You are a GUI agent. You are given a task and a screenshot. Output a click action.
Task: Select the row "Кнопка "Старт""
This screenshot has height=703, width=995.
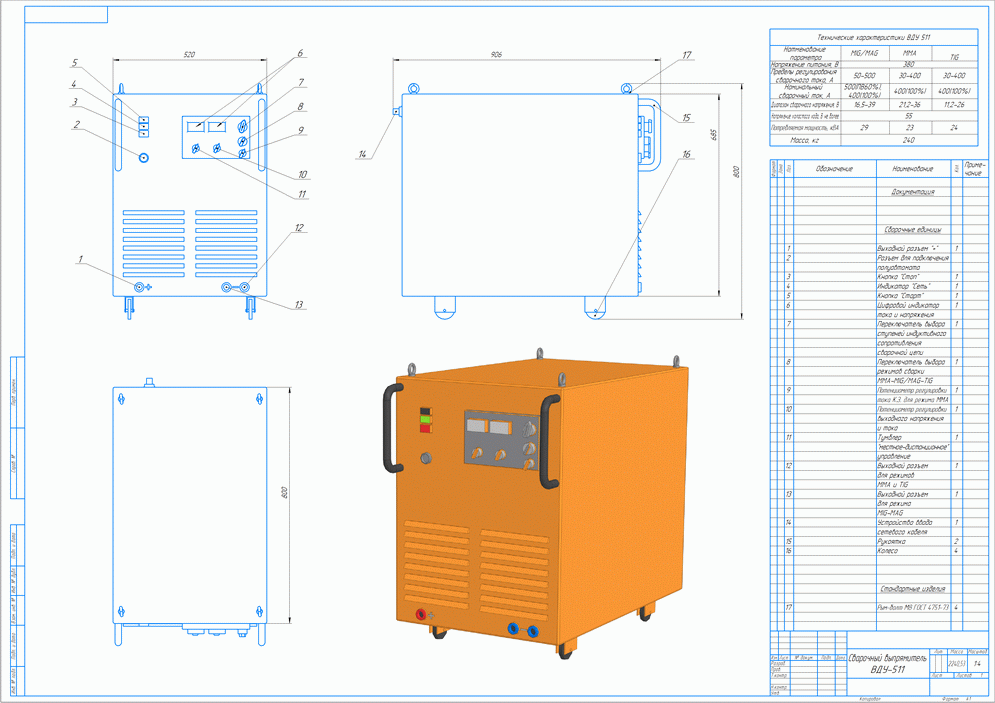click(879, 296)
